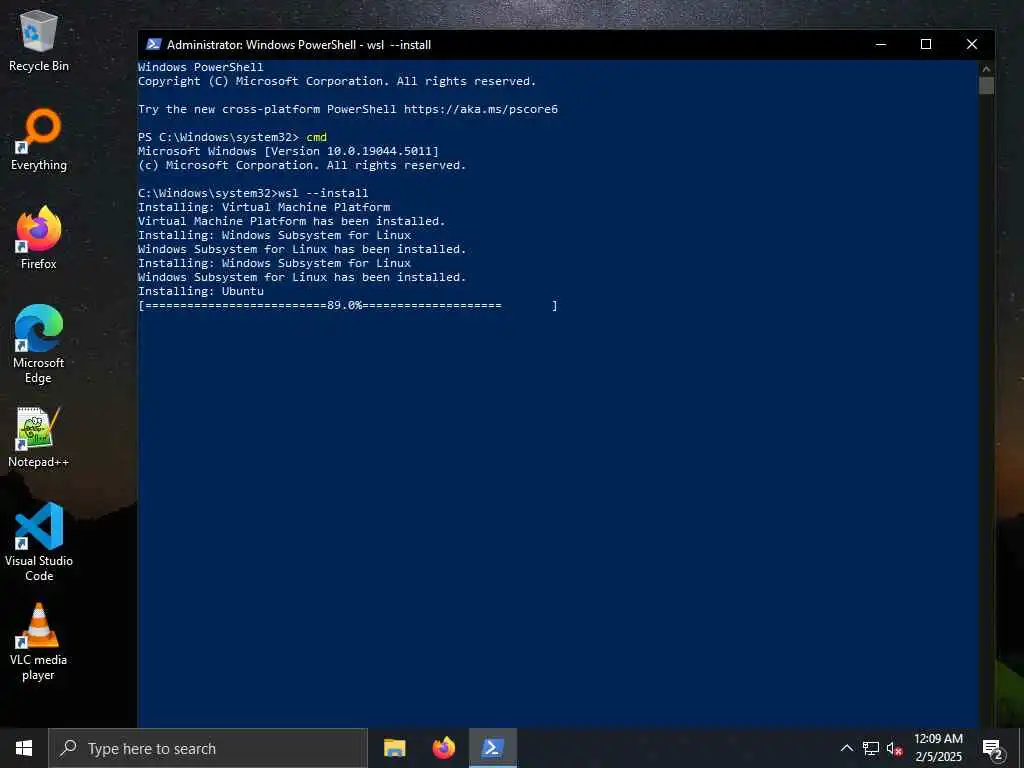Open the notification center icon
The image size is (1024, 768).
coord(992,748)
